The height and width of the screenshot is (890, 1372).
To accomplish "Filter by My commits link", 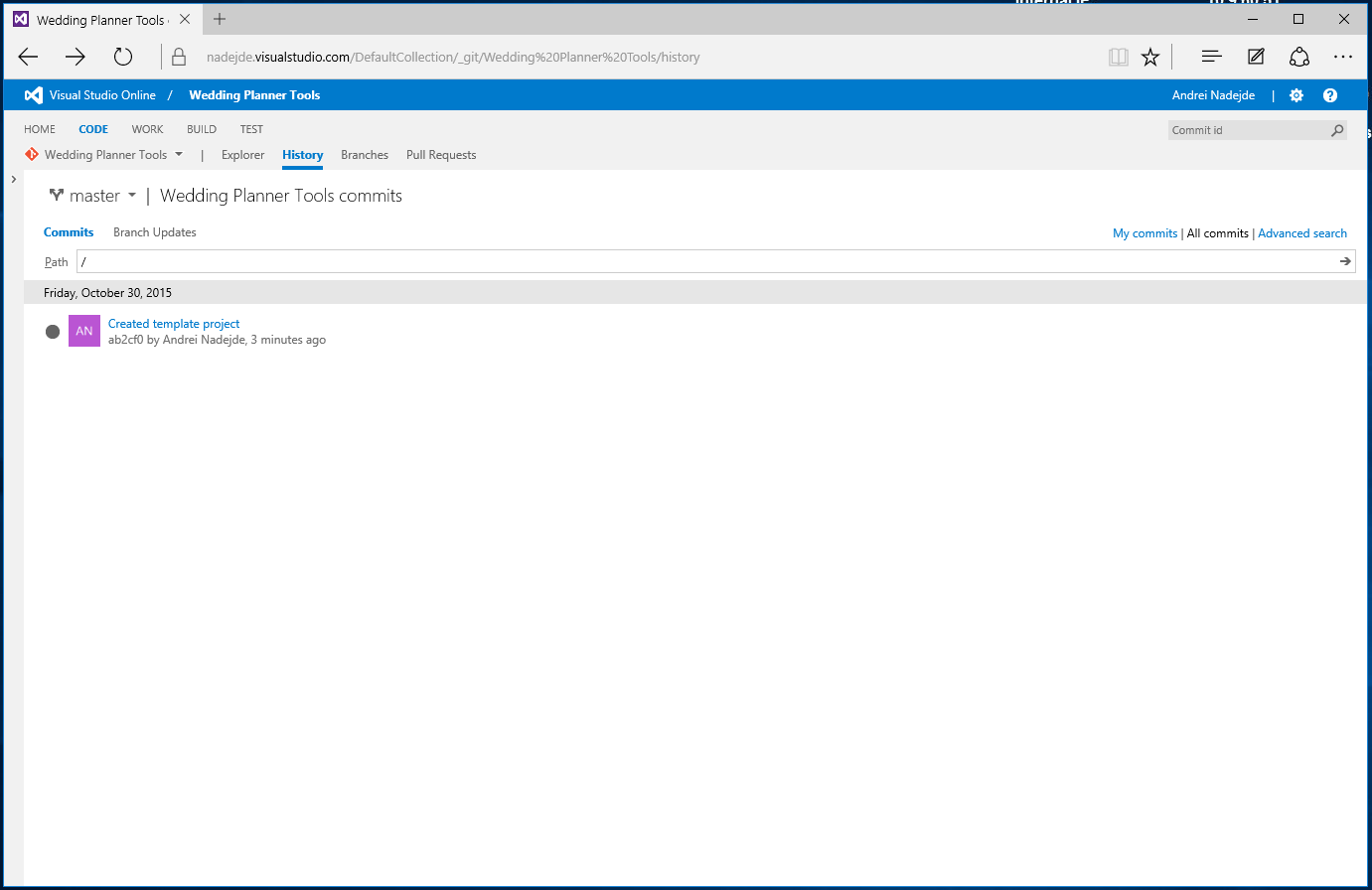I will 1144,233.
